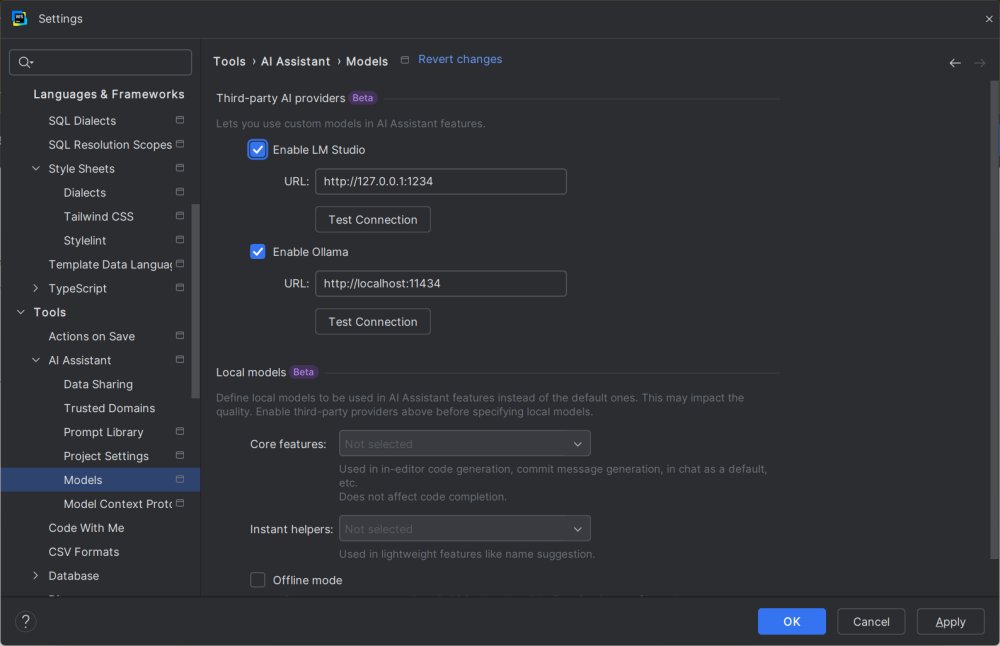Click the search magnifier icon
This screenshot has width=1000, height=646.
[25, 63]
